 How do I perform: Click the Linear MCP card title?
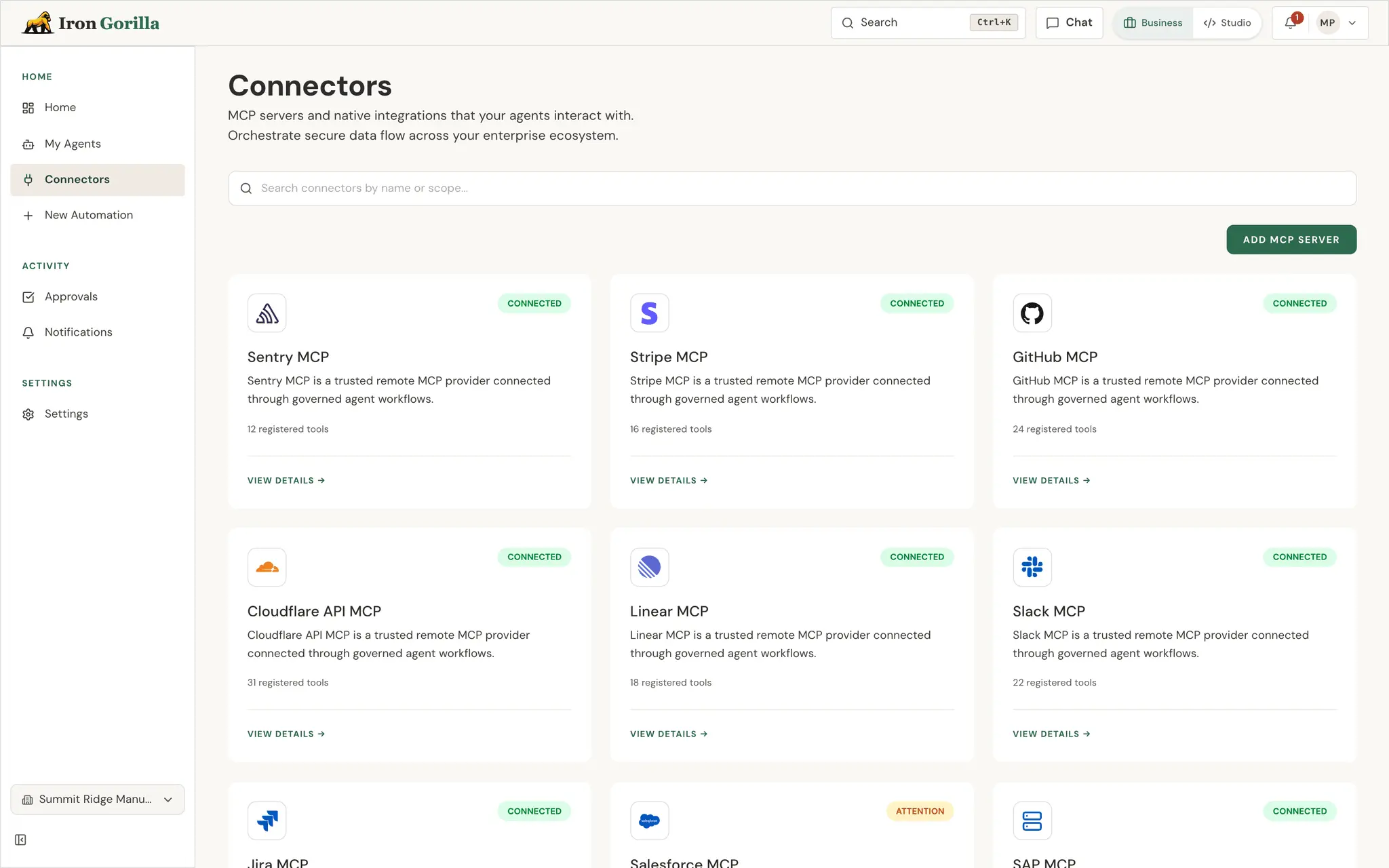(x=669, y=612)
